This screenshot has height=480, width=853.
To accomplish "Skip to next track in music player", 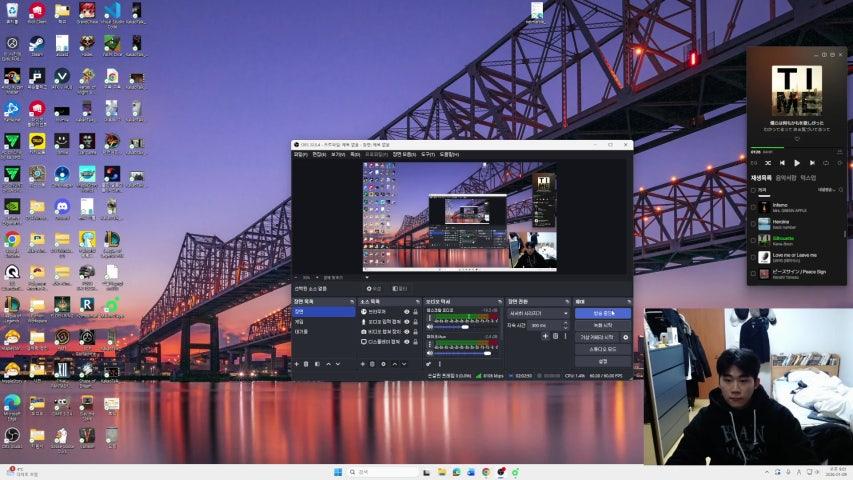I will [x=811, y=162].
